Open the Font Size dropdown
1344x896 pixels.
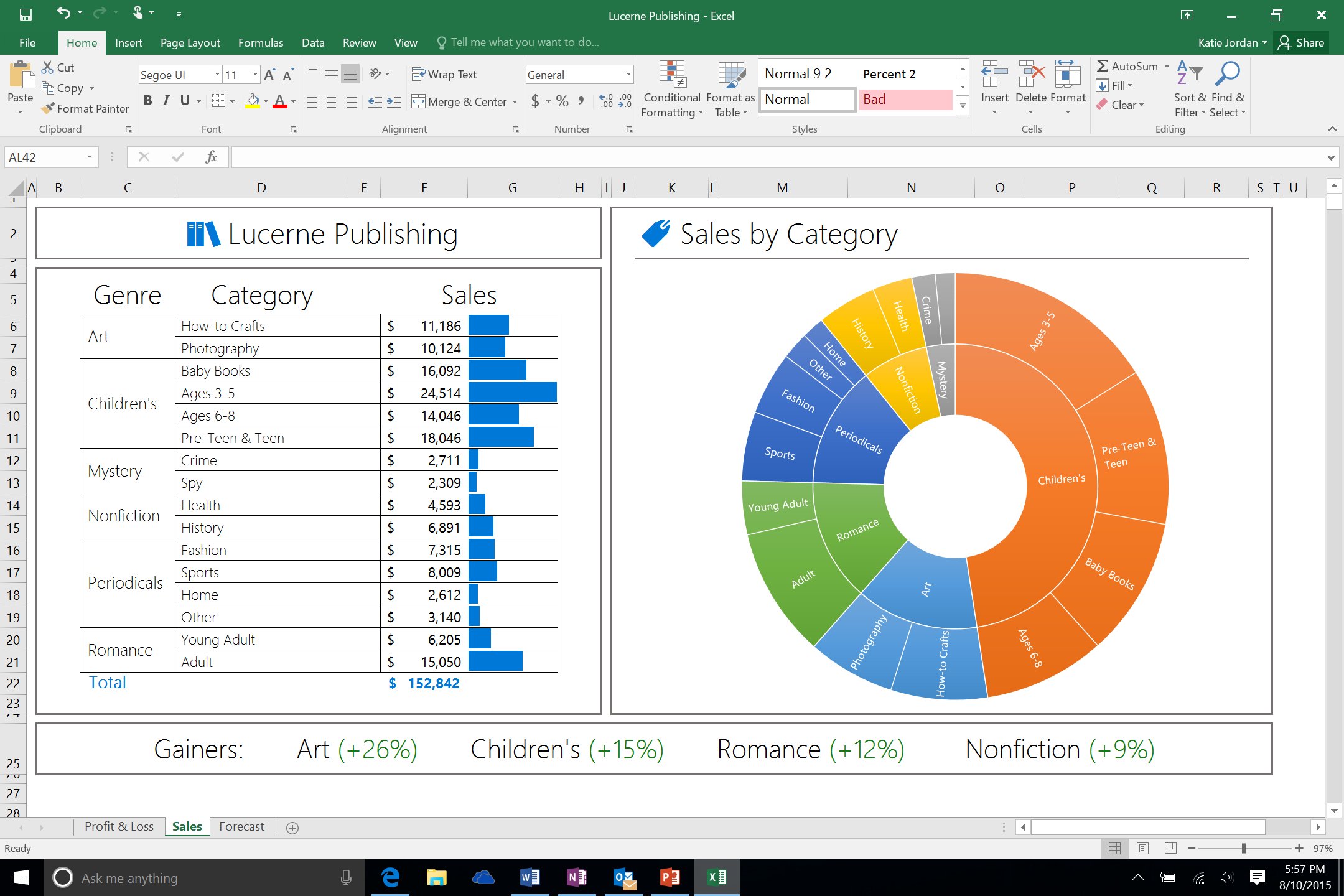pos(254,76)
